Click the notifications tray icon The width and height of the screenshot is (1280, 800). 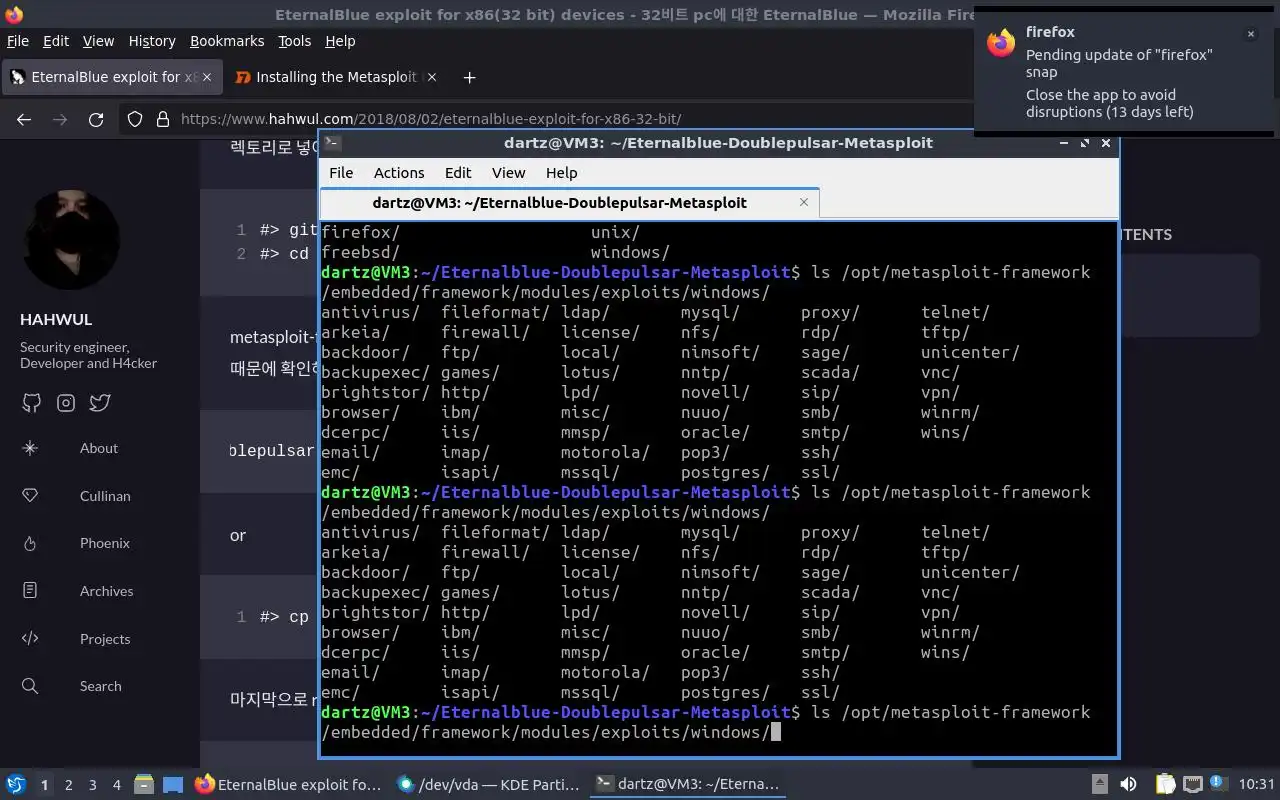(1218, 785)
